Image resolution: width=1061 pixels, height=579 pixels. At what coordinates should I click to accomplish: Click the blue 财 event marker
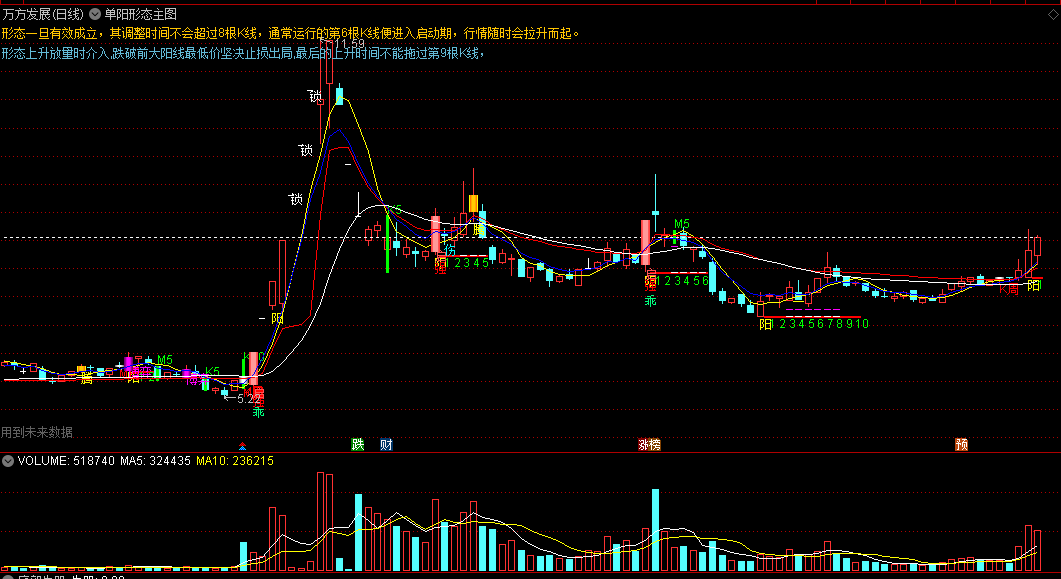coord(386,444)
